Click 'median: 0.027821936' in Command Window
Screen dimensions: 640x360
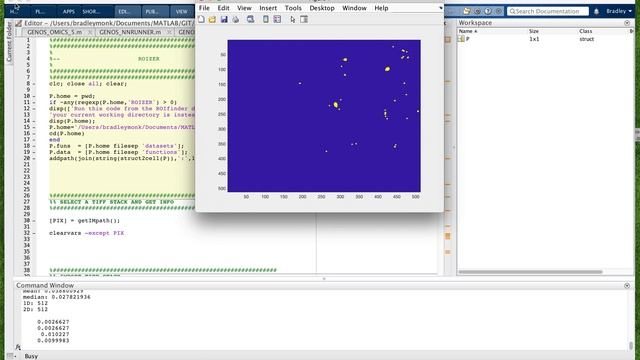pos(57,297)
